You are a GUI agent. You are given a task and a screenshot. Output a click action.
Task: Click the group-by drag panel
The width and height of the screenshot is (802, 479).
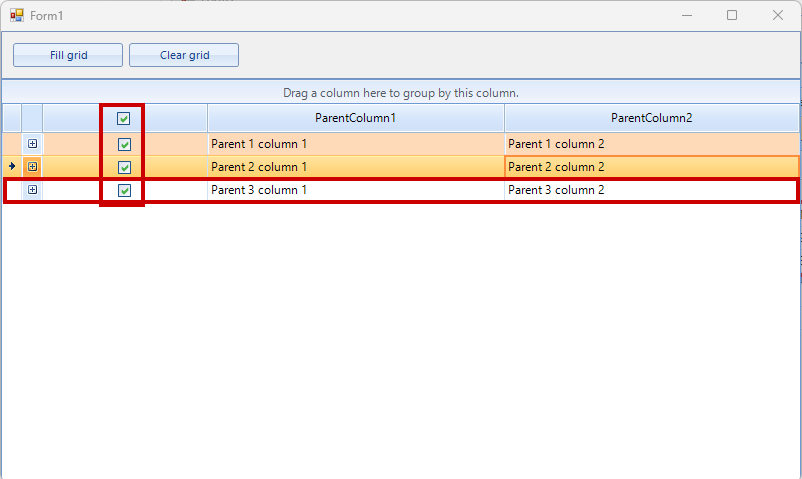[400, 93]
